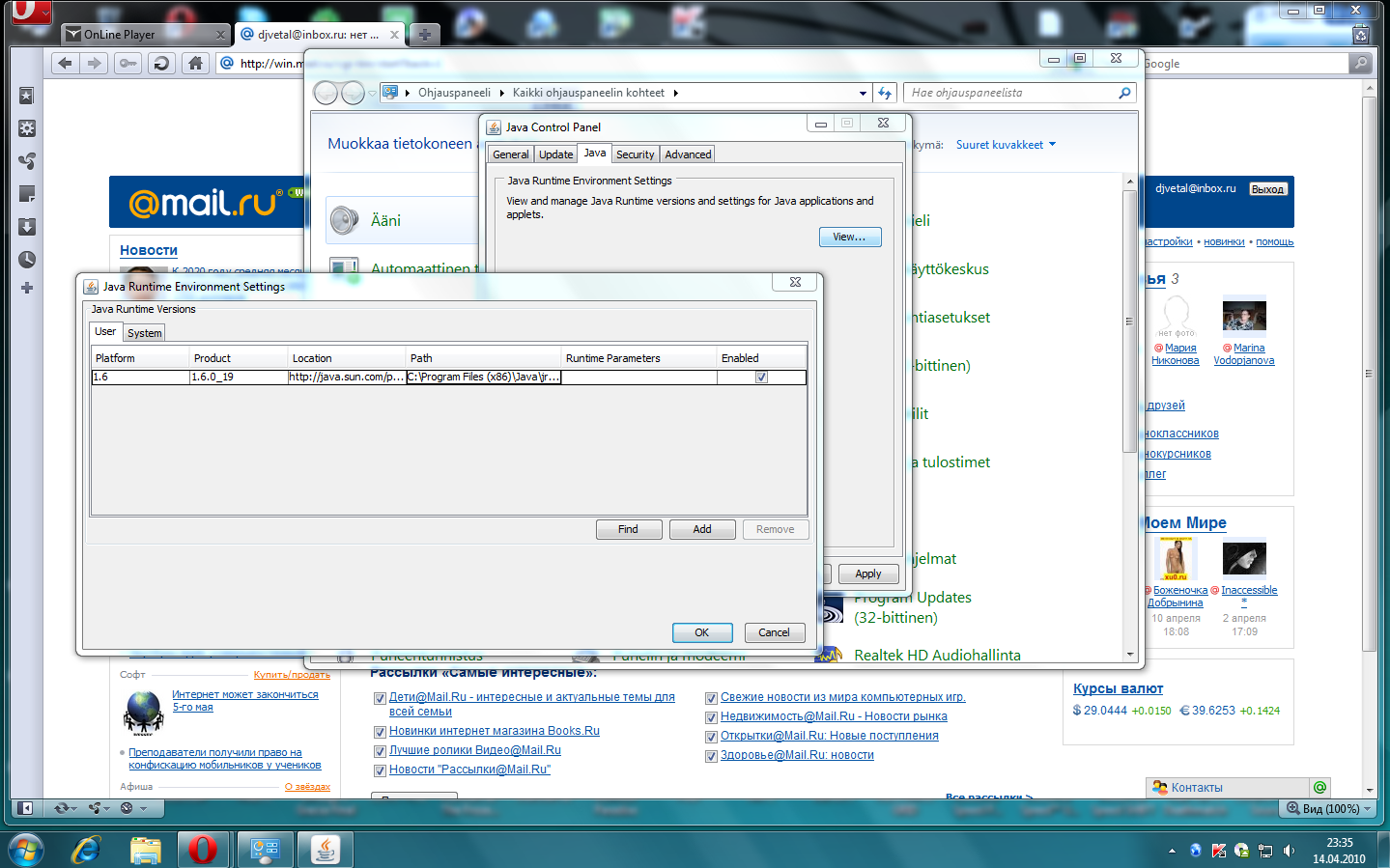1390x868 pixels.
Task: Open Opera's History panel clock icon
Action: coord(27,260)
